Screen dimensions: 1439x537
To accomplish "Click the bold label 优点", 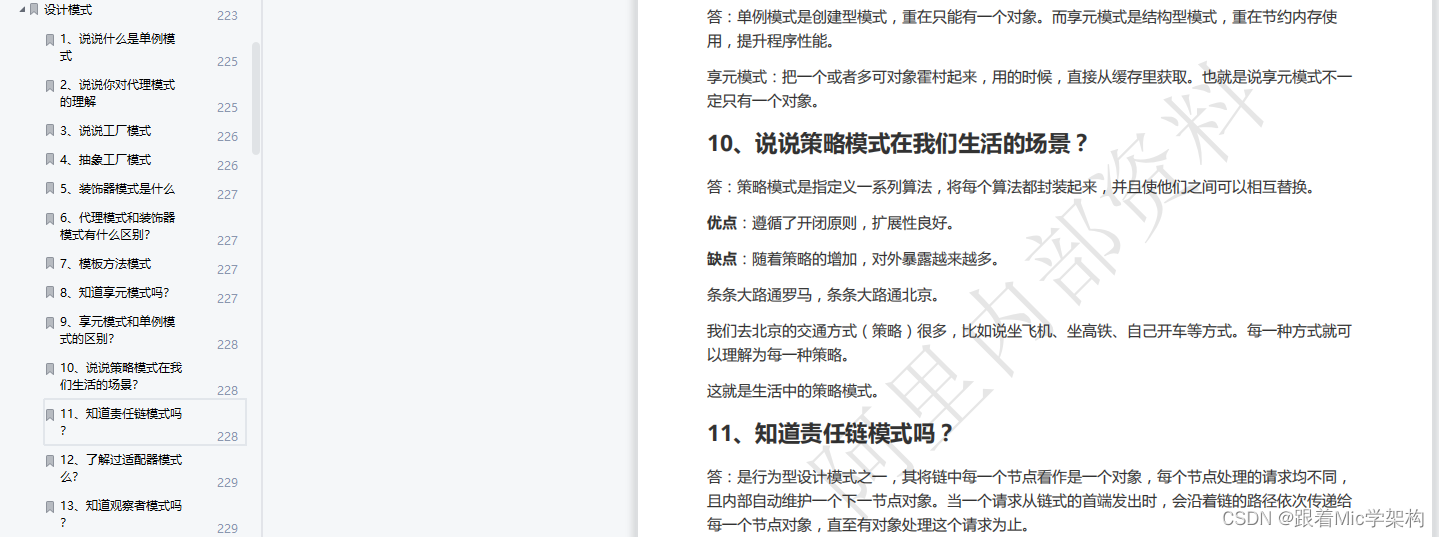I will tap(722, 223).
